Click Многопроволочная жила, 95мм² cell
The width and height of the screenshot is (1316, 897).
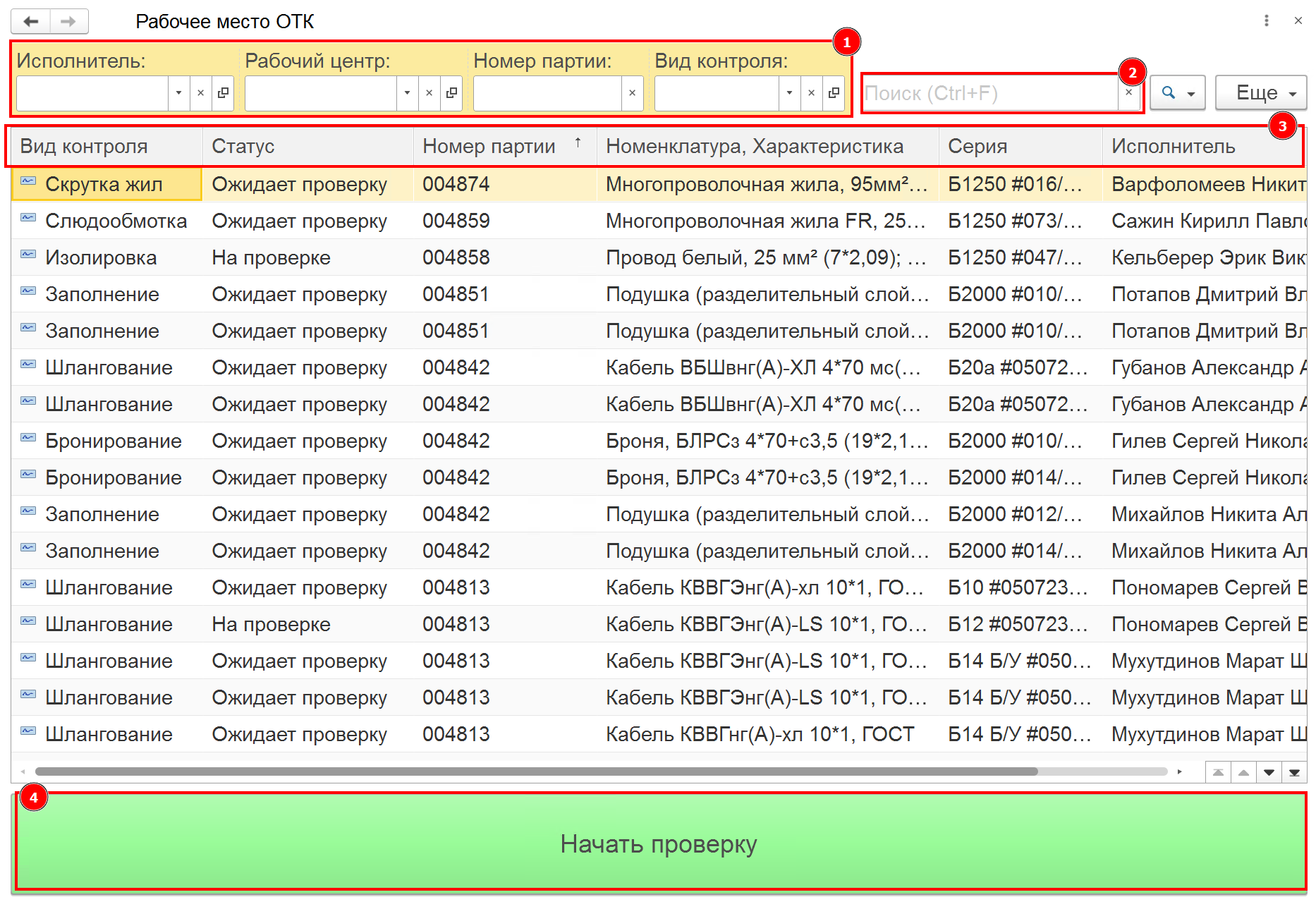coord(768,185)
